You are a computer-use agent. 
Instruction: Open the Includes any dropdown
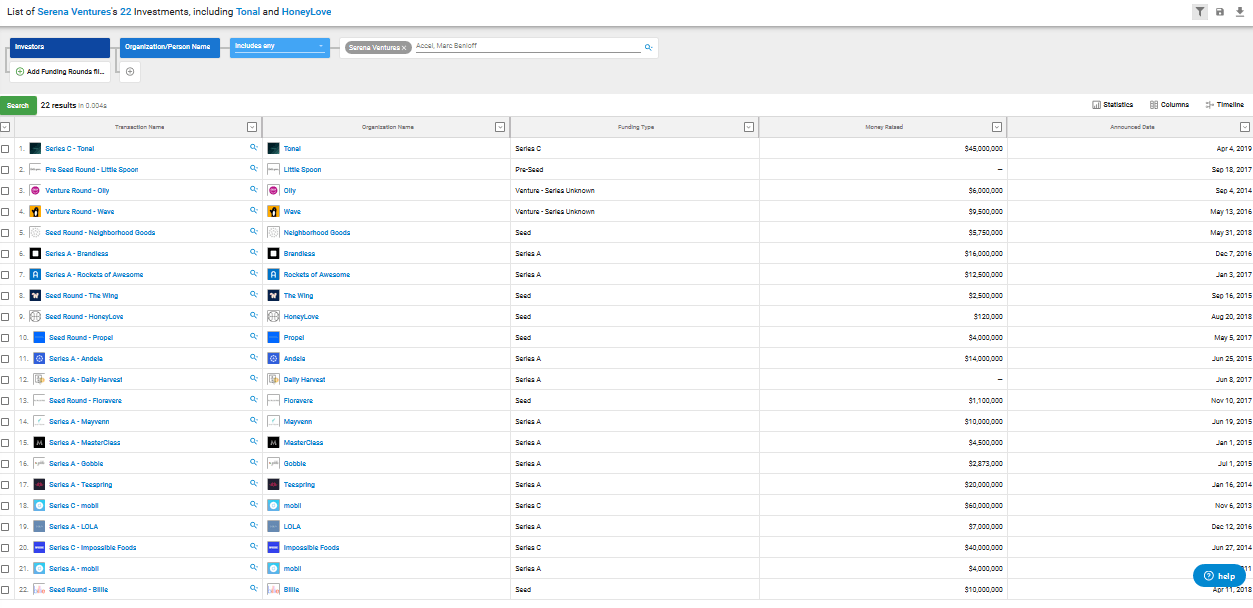click(x=279, y=47)
